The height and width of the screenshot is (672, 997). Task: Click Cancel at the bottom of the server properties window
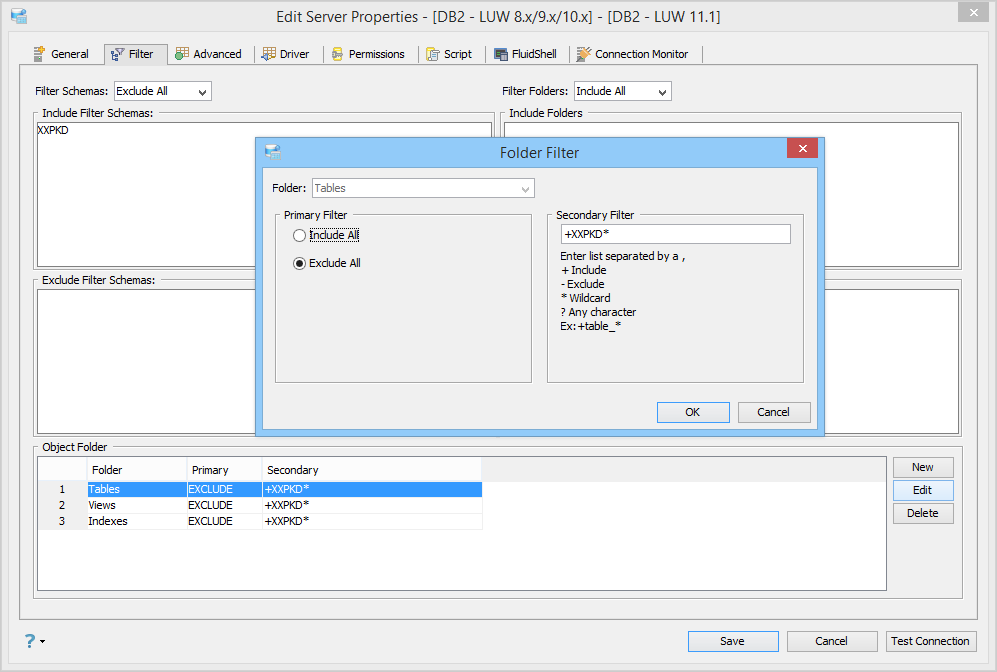(x=832, y=641)
